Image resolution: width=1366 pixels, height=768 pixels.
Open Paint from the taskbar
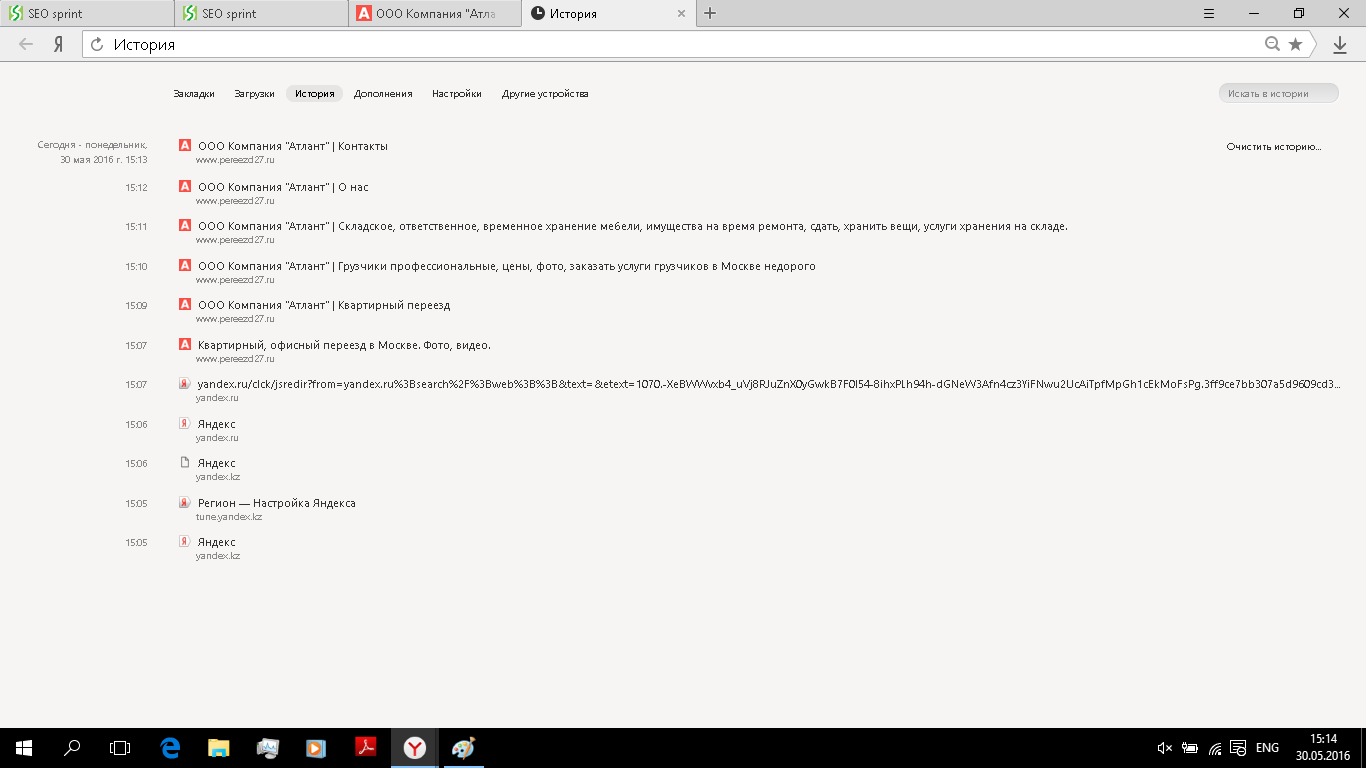(x=463, y=748)
